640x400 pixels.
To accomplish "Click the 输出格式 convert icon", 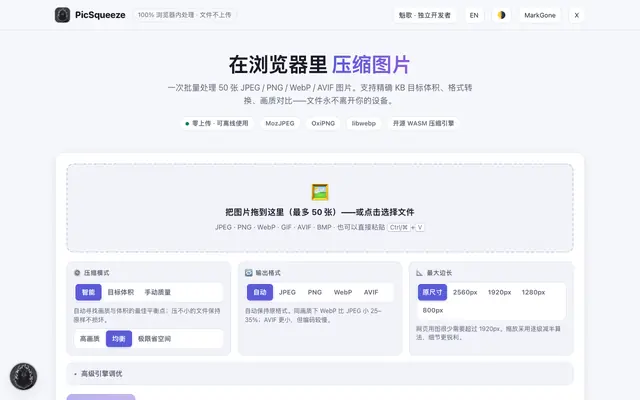I will 249,273.
